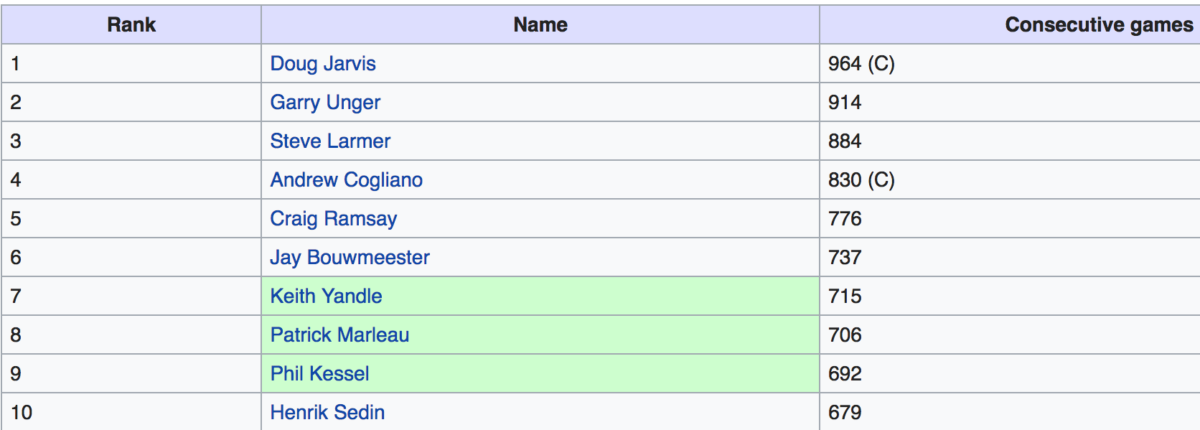Image resolution: width=1200 pixels, height=430 pixels.
Task: Click the Keith Yandle link
Action: (326, 296)
